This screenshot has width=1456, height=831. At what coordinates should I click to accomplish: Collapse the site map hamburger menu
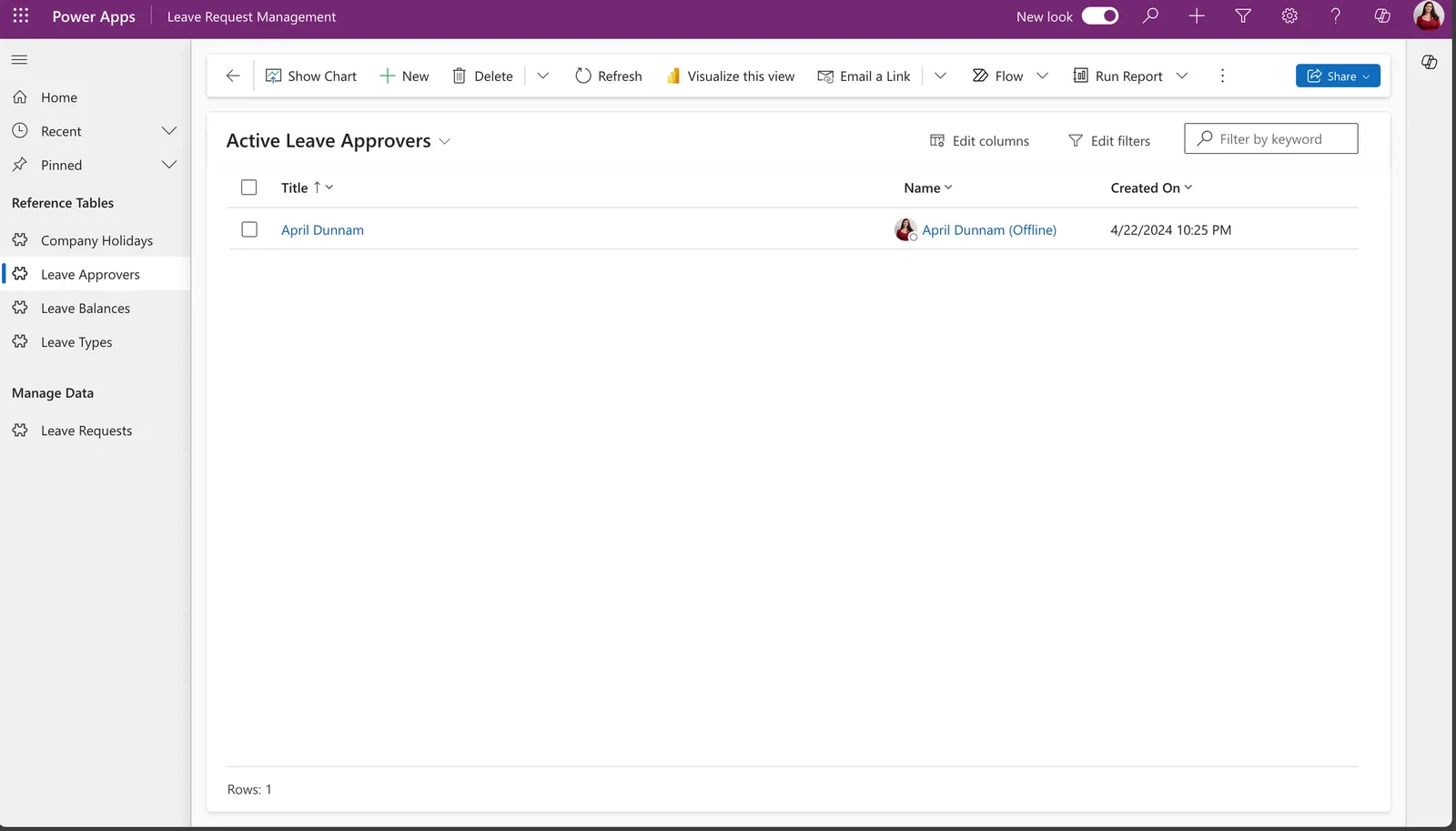click(x=19, y=59)
